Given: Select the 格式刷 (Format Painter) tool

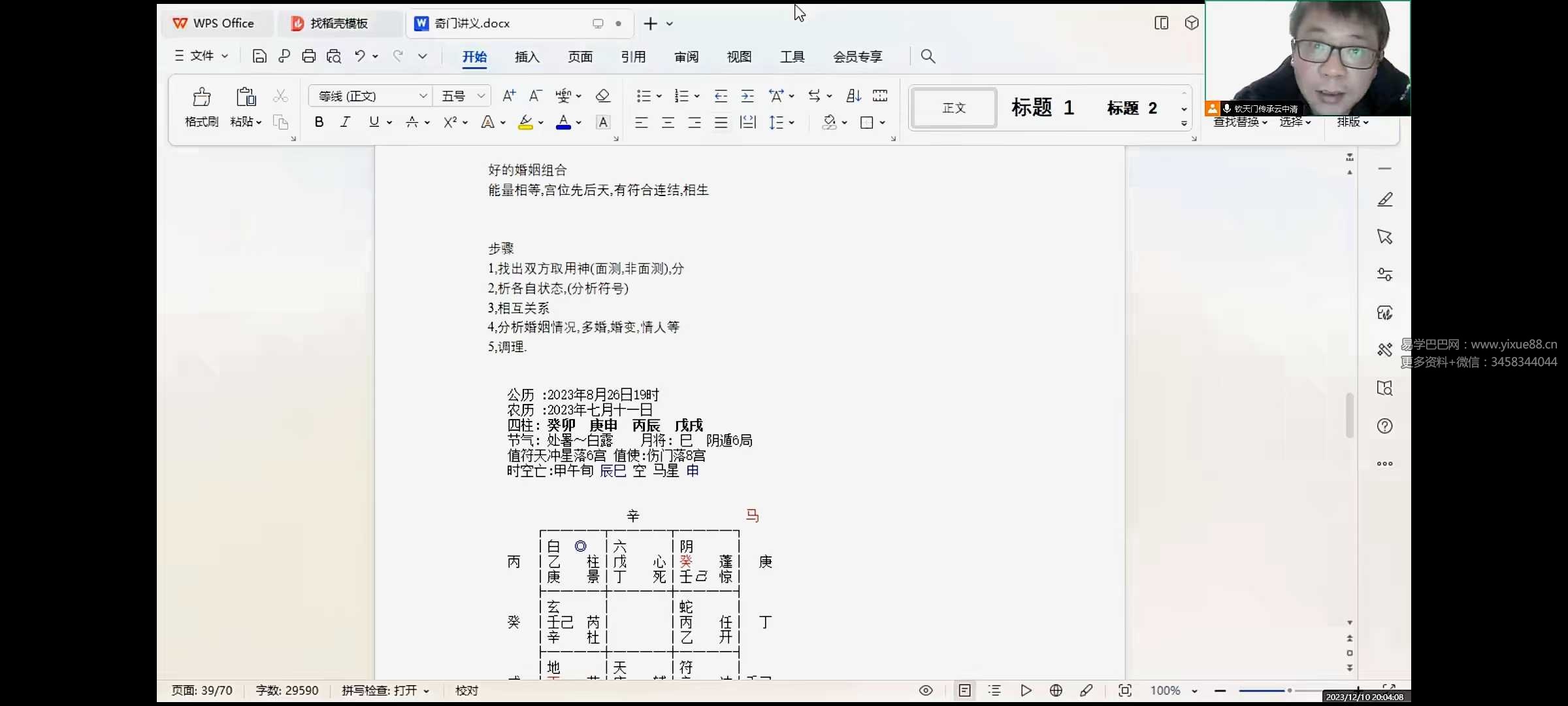Looking at the screenshot, I should click(201, 108).
